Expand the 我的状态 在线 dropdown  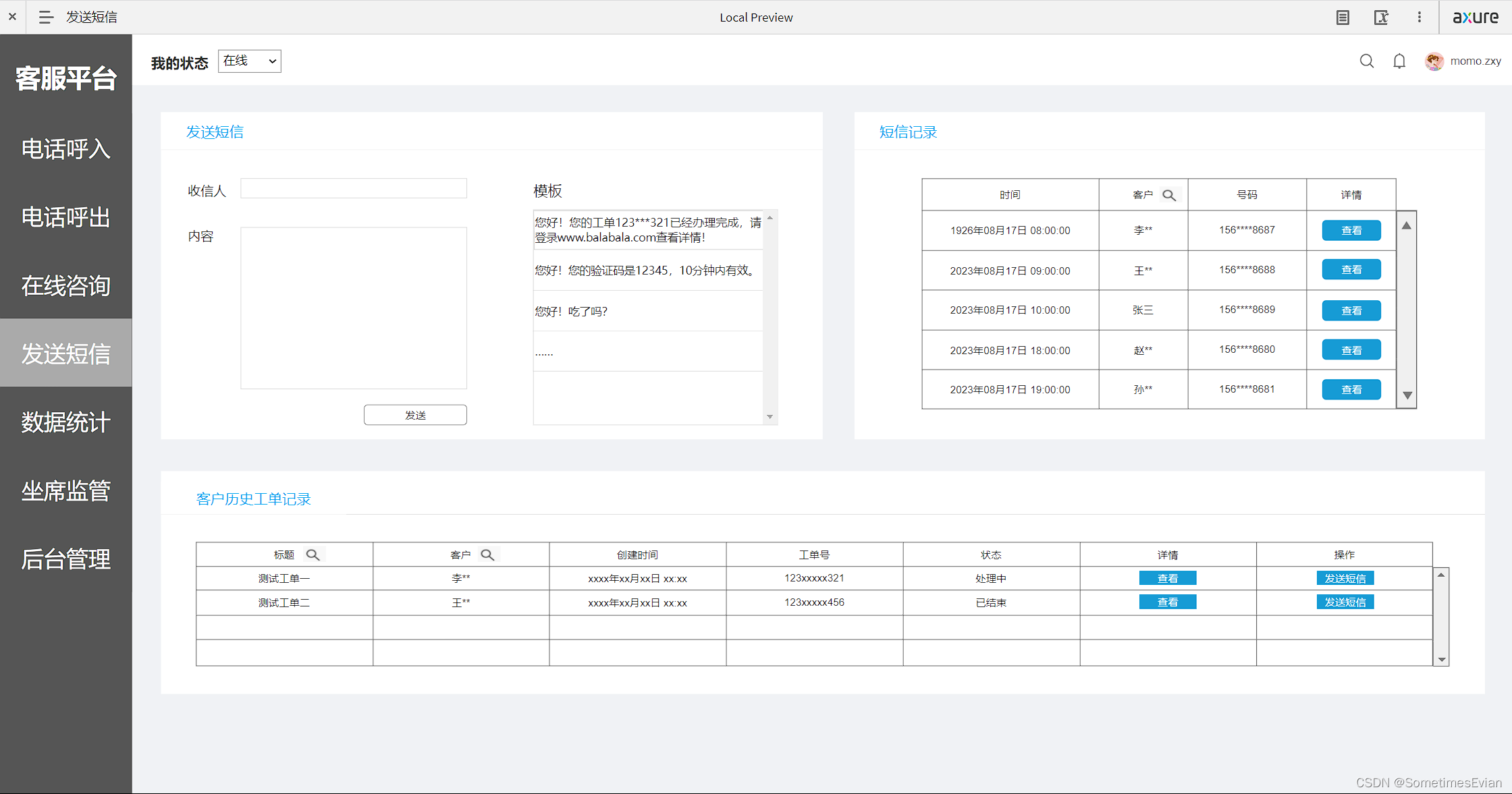250,61
